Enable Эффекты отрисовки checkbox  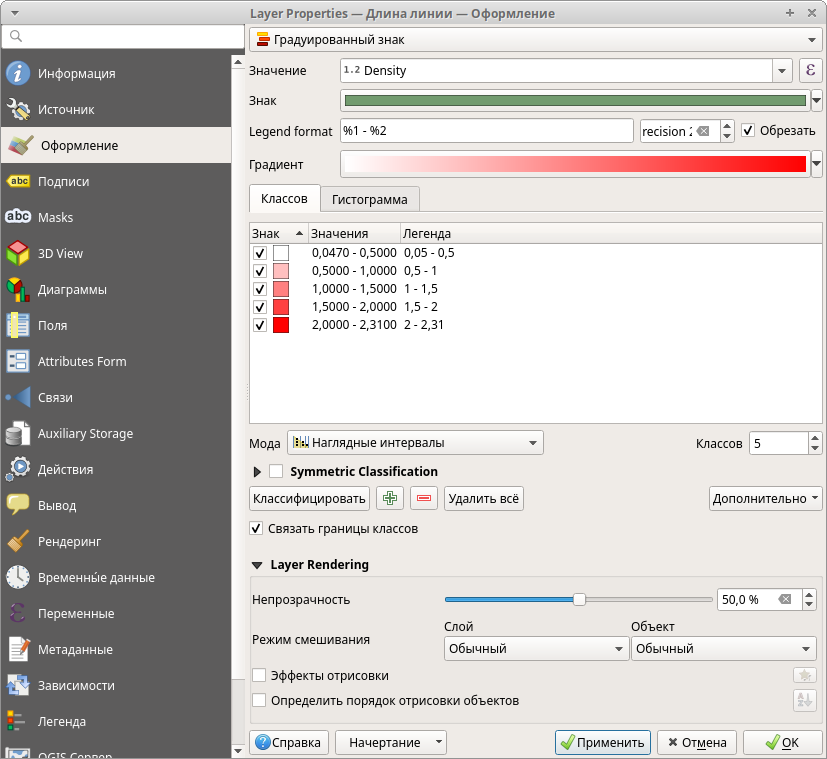[x=260, y=676]
